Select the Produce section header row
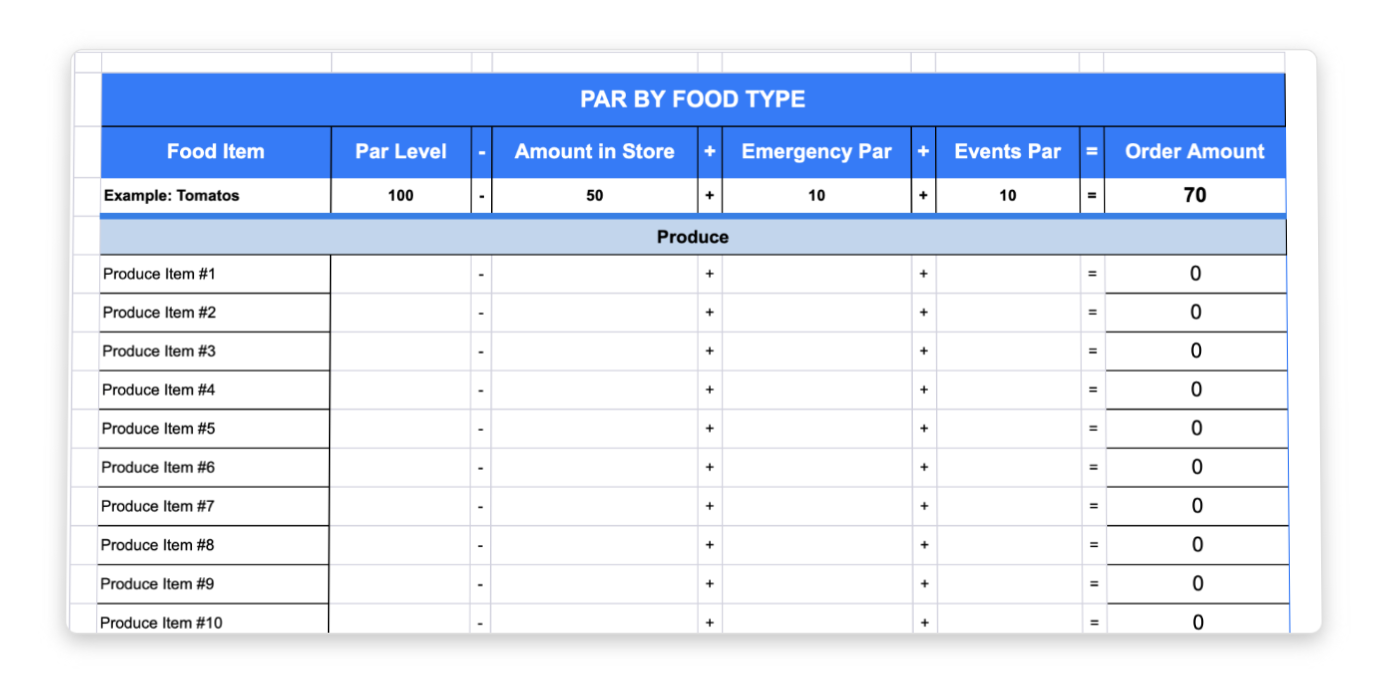 click(x=692, y=237)
